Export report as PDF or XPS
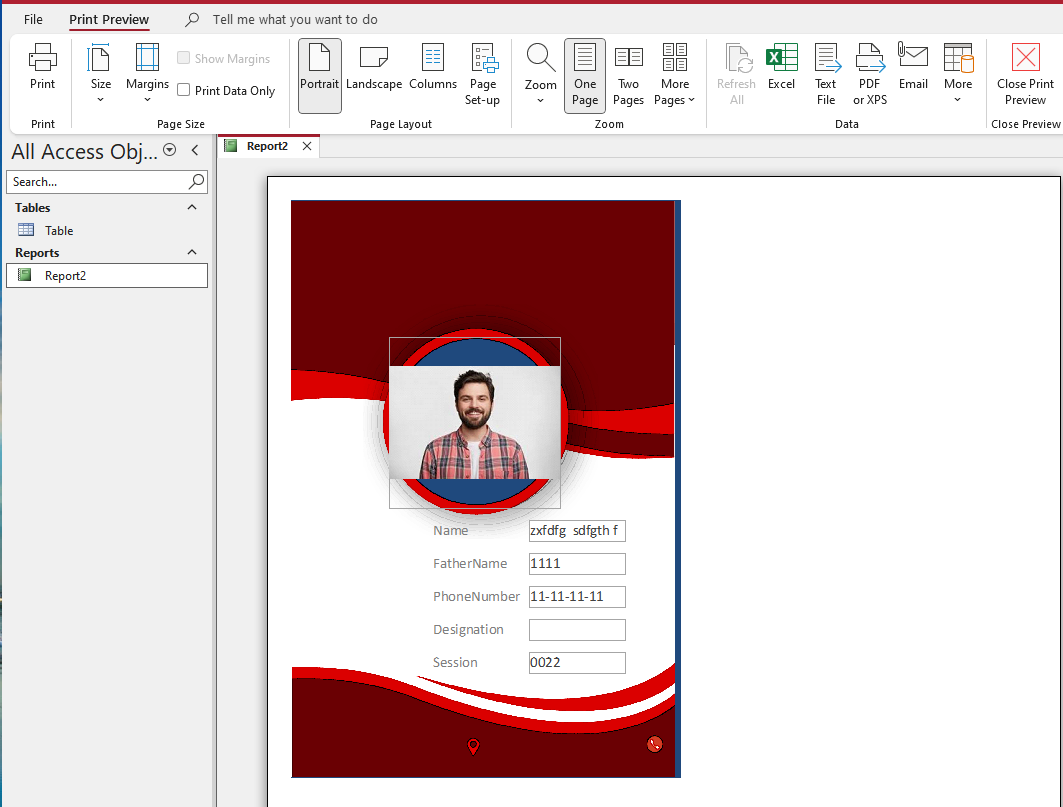 coord(869,75)
